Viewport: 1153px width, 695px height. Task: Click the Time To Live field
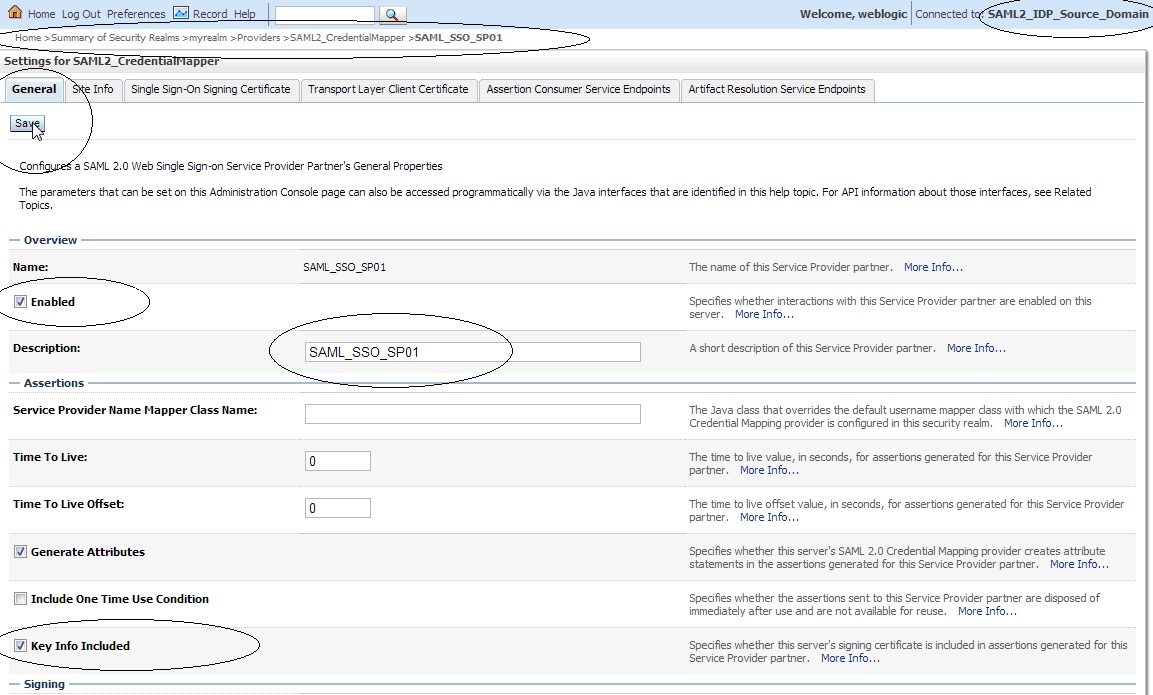338,461
